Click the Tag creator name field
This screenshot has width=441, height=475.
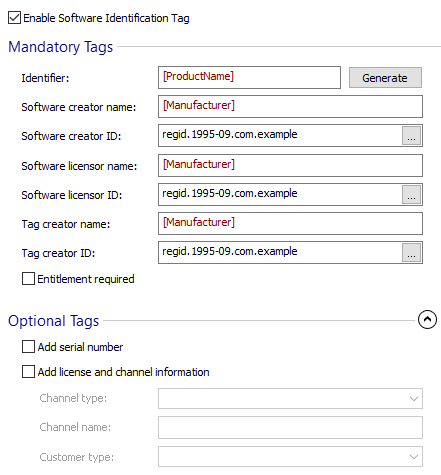tap(290, 224)
